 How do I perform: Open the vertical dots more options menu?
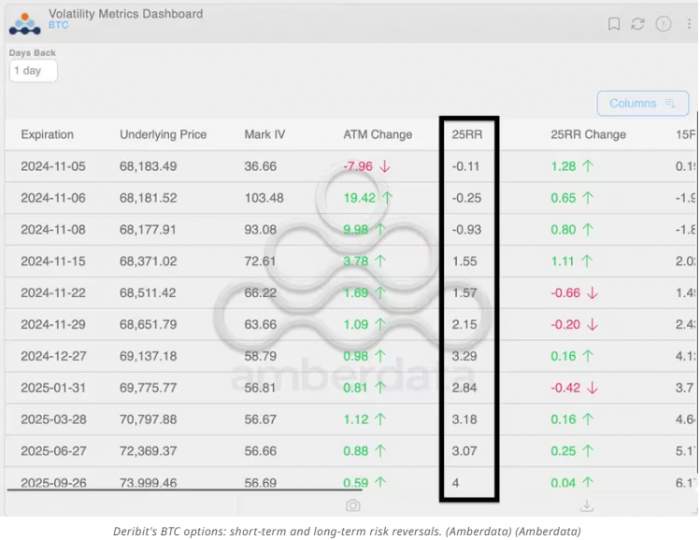(x=686, y=23)
